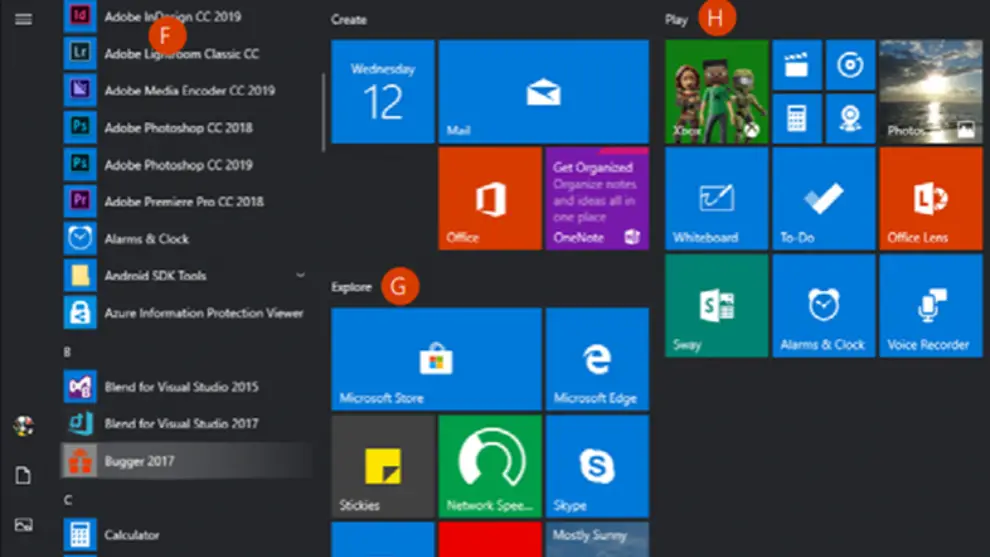
Task: Open Alarms & Clock icon in app list
Action: (80, 238)
